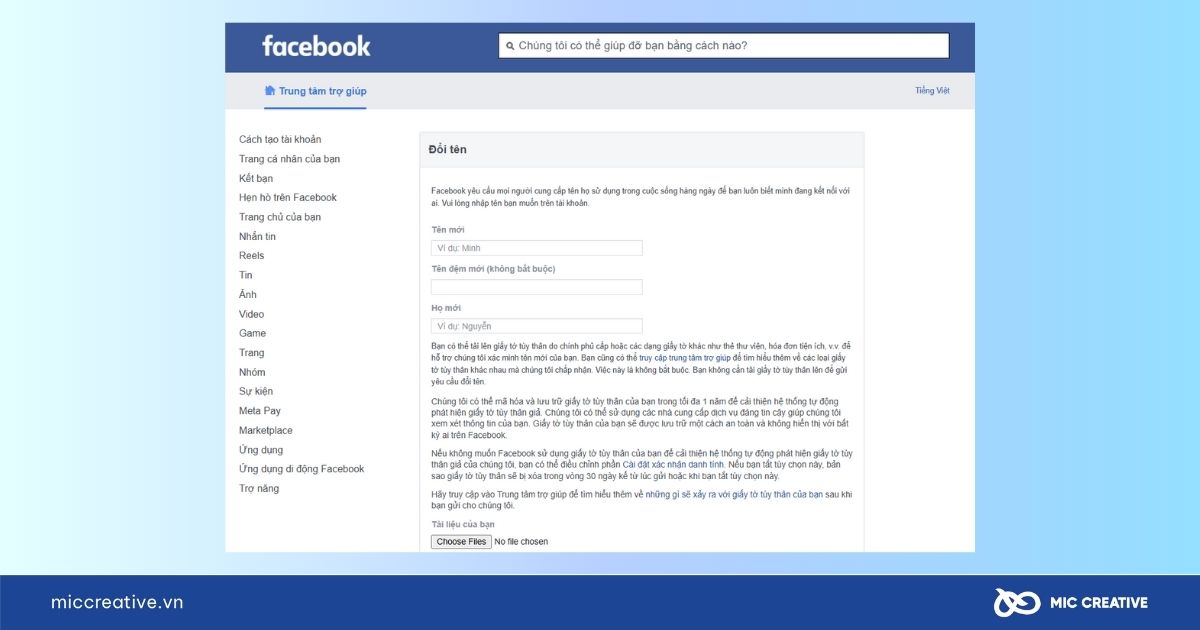This screenshot has width=1200, height=630.
Task: Open the Trang help topic
Action: pos(252,352)
